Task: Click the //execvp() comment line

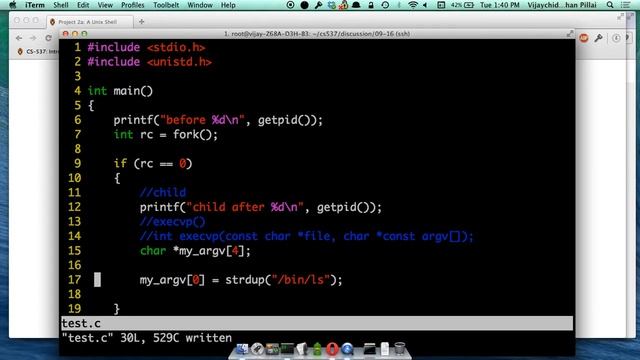Action: (172, 222)
